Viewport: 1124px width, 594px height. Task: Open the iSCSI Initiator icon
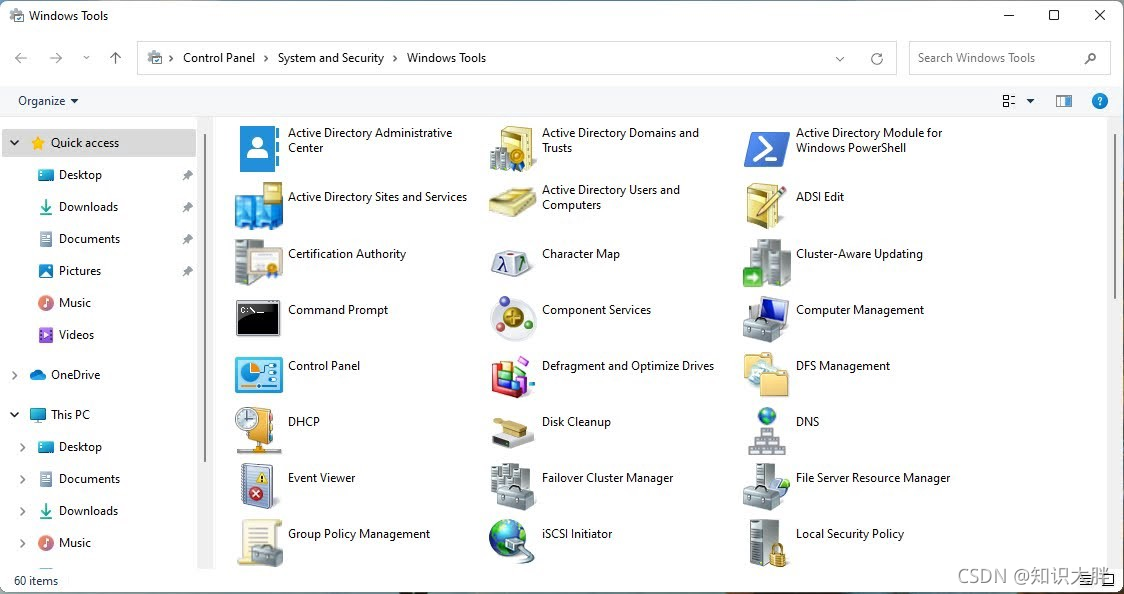[x=512, y=541]
